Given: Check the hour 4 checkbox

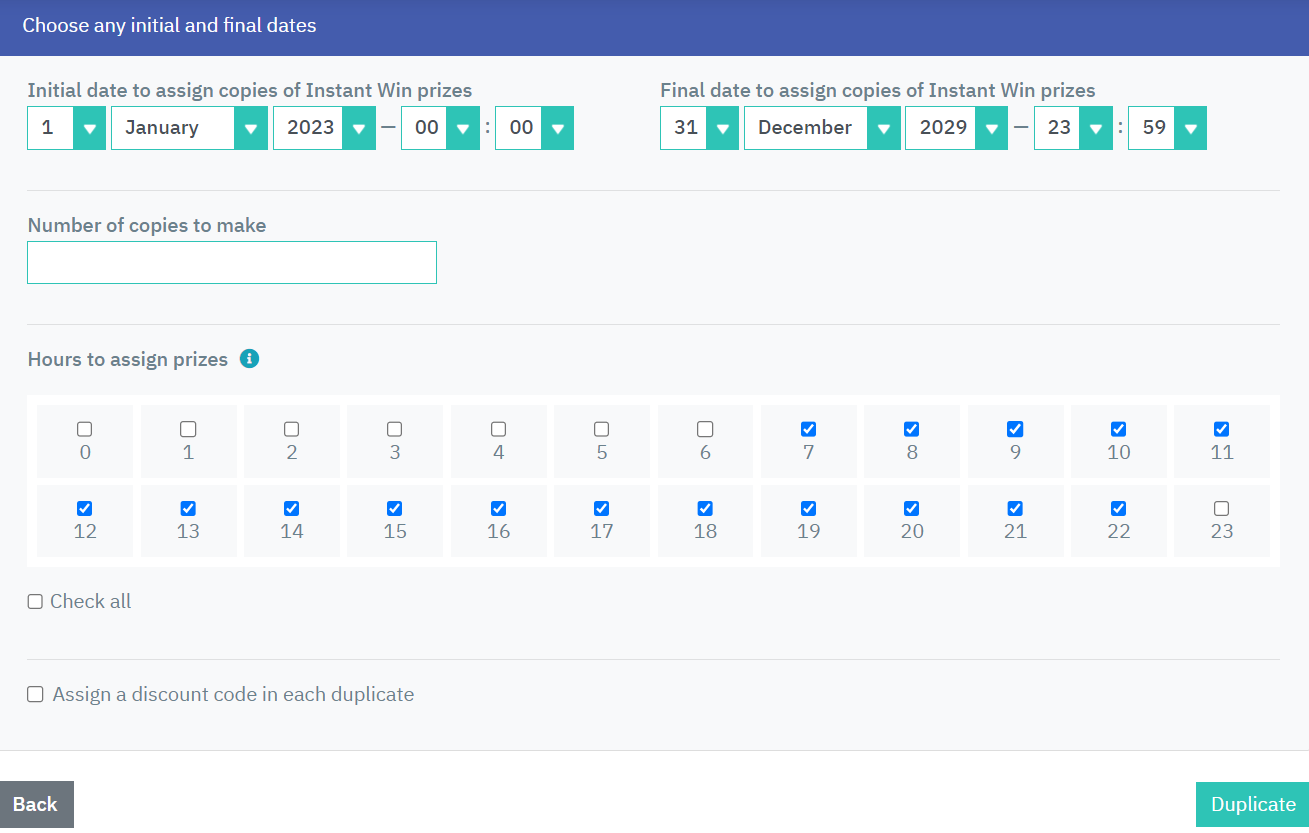Looking at the screenshot, I should [x=498, y=429].
